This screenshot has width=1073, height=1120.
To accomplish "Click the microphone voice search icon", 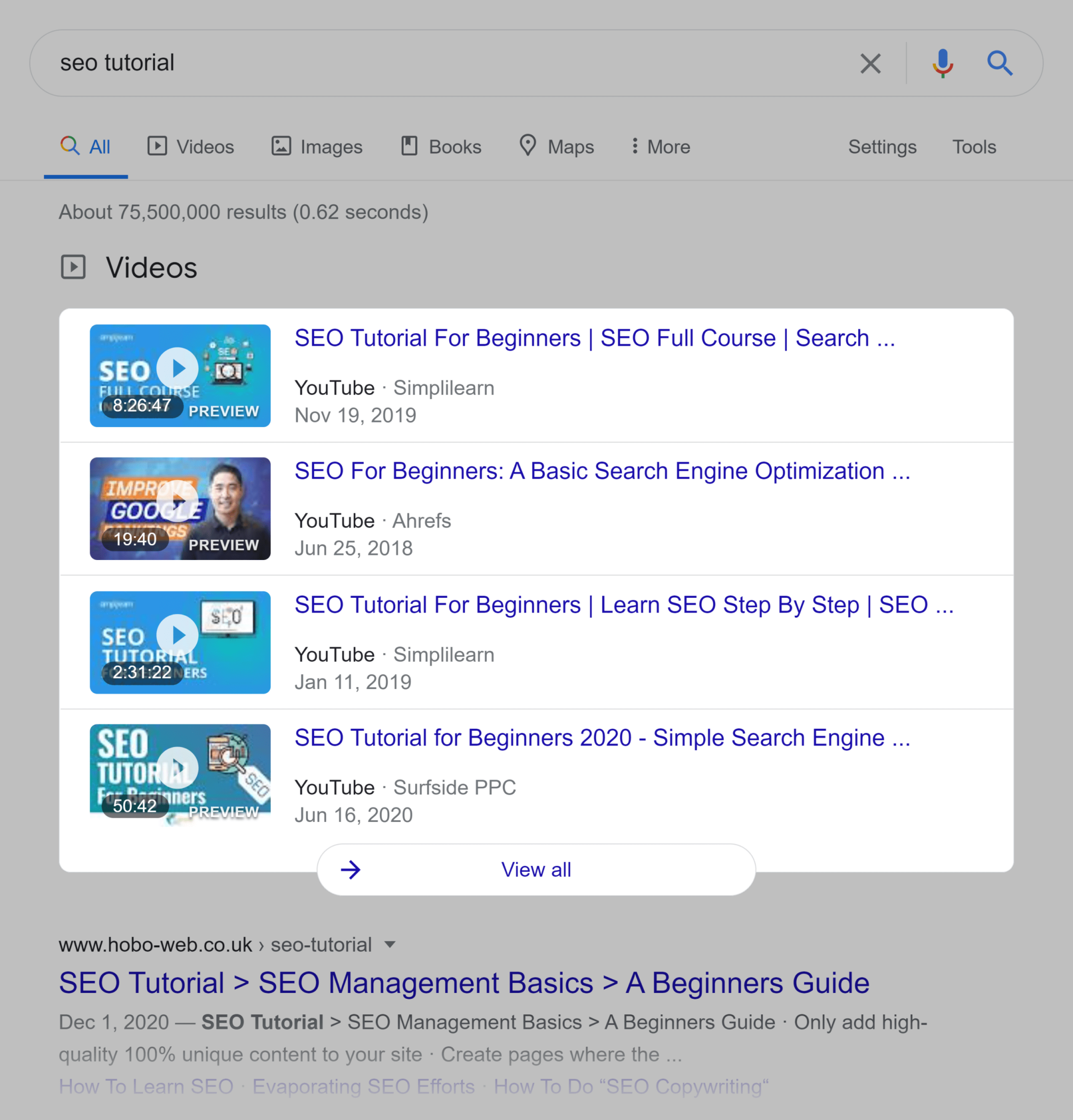I will click(x=942, y=63).
